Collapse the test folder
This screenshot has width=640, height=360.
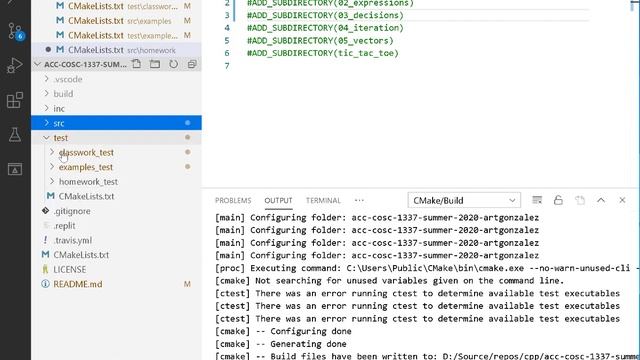[x=116, y=138]
